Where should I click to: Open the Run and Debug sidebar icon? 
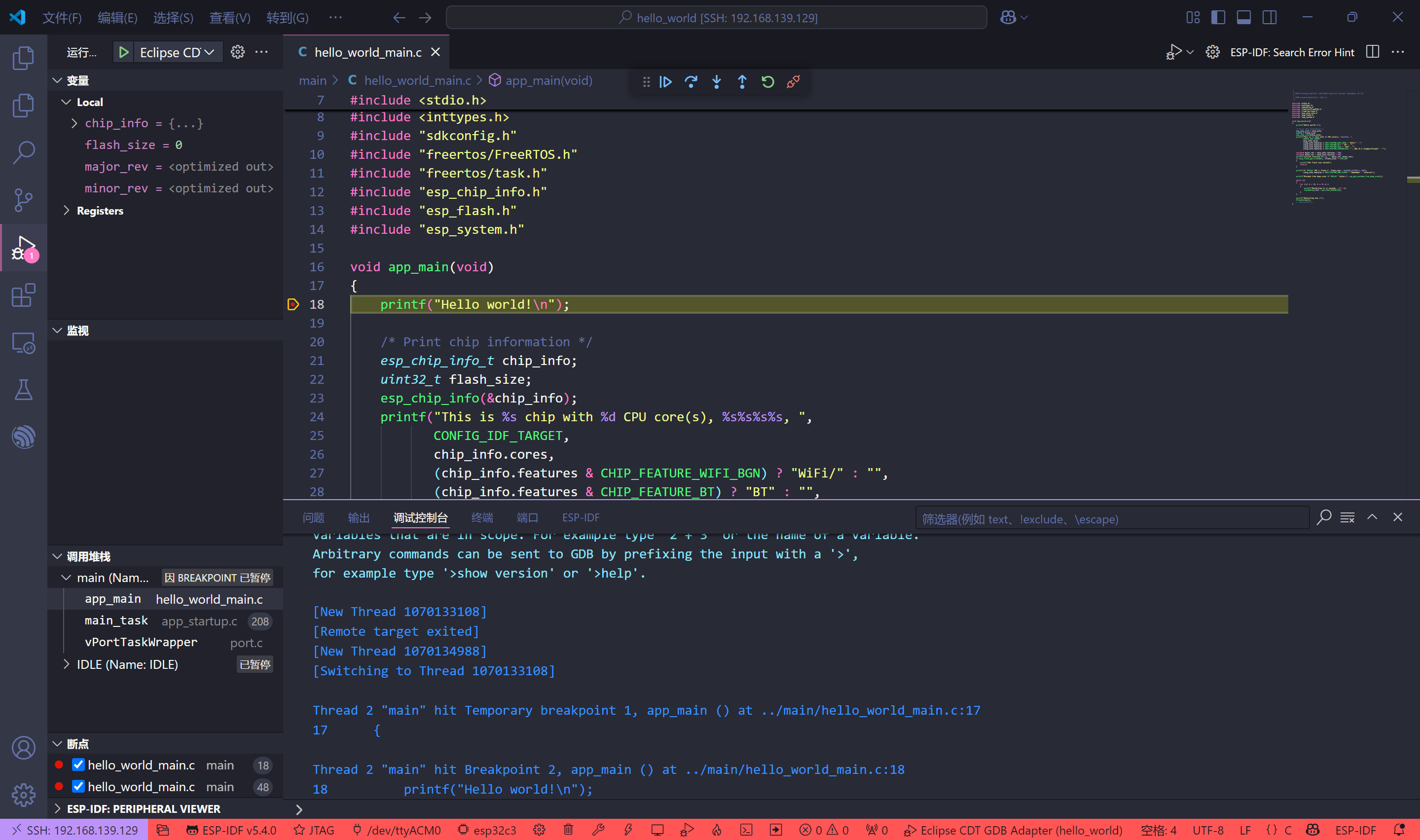(23, 248)
